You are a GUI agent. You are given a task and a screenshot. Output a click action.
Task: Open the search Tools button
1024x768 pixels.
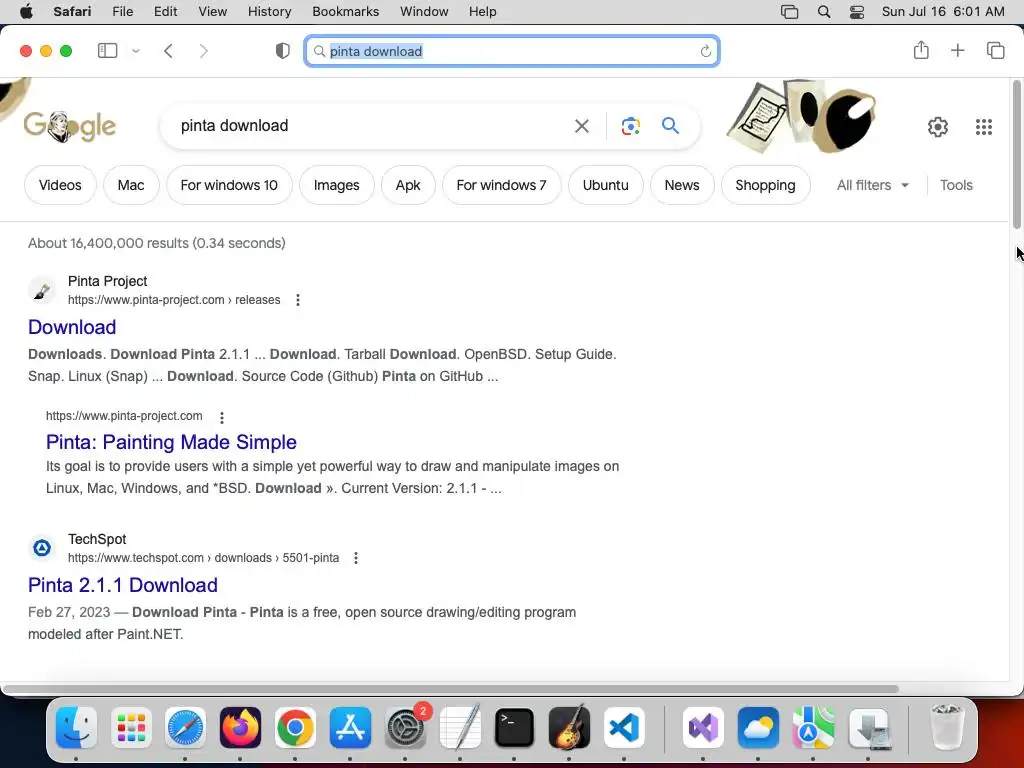[956, 185]
